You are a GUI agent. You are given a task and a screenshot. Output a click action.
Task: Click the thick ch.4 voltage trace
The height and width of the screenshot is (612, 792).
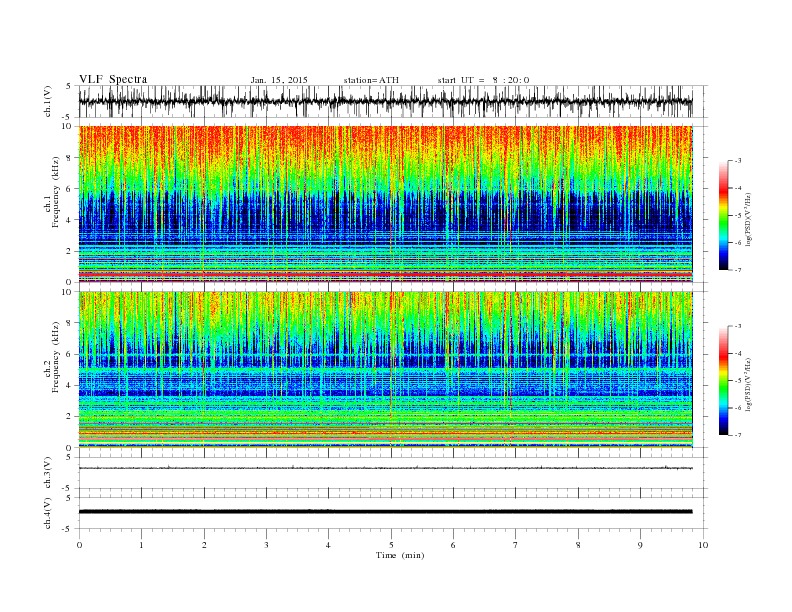[x=385, y=512]
